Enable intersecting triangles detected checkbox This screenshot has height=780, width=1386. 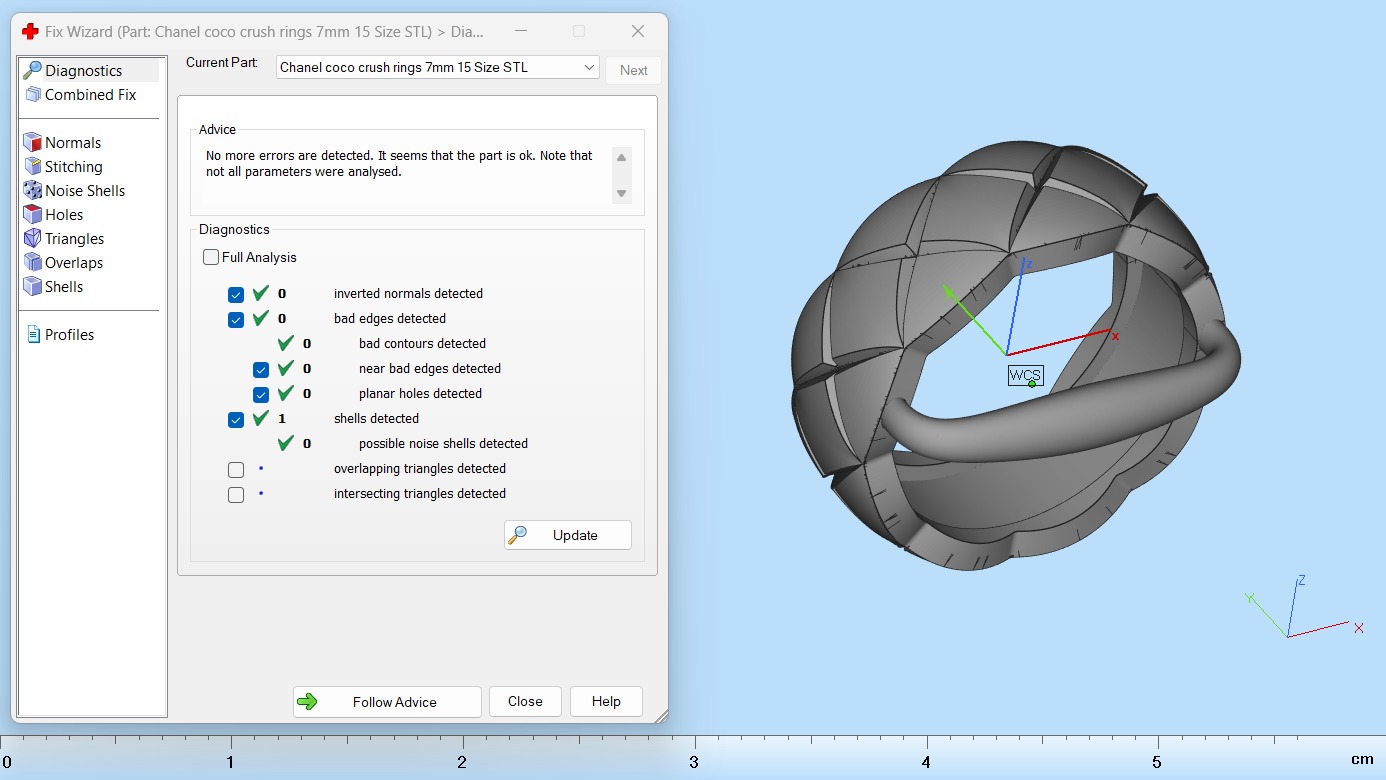point(236,495)
